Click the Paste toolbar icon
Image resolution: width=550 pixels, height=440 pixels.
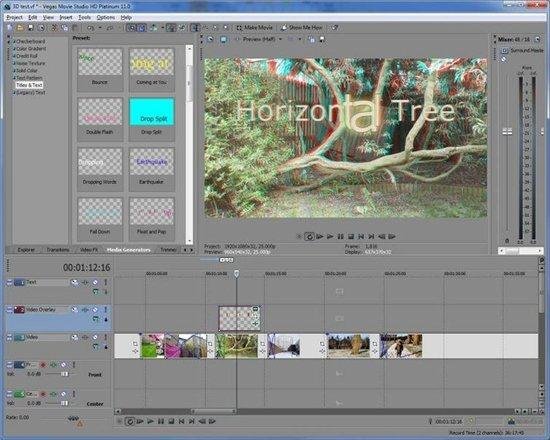[75, 28]
